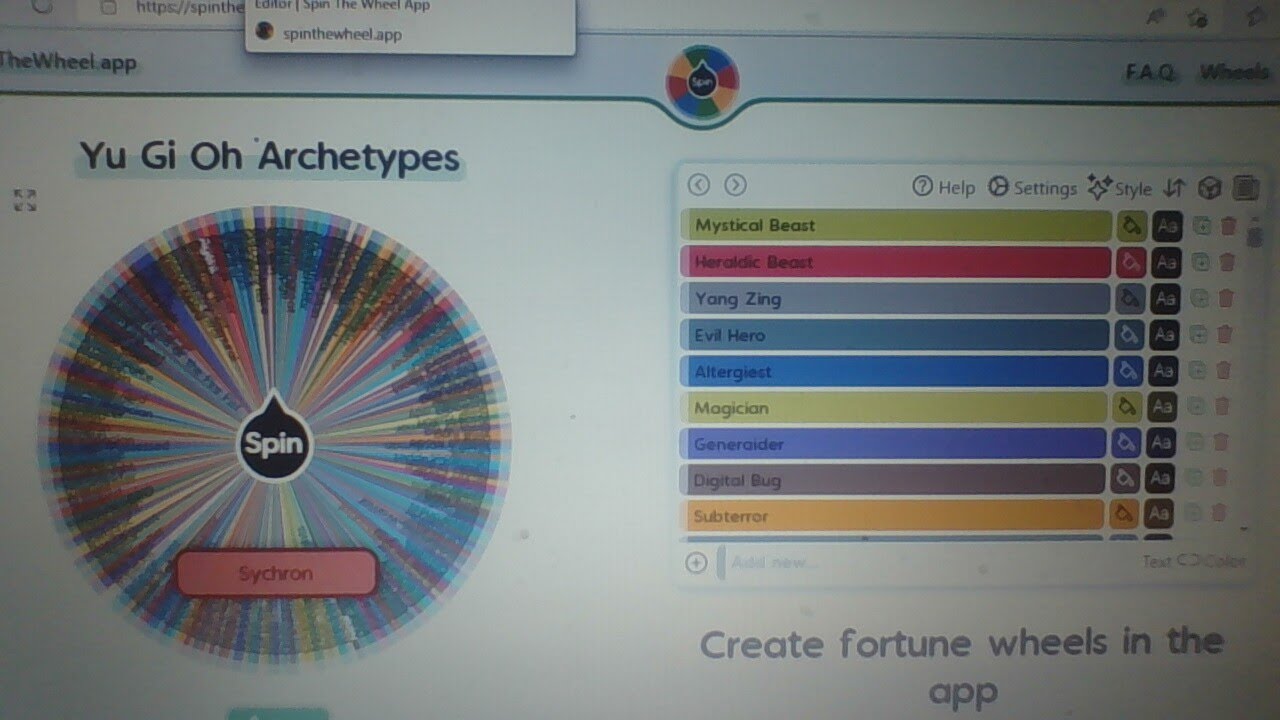The width and height of the screenshot is (1280, 720).
Task: Toggle the Text / Color switch
Action: 1195,562
